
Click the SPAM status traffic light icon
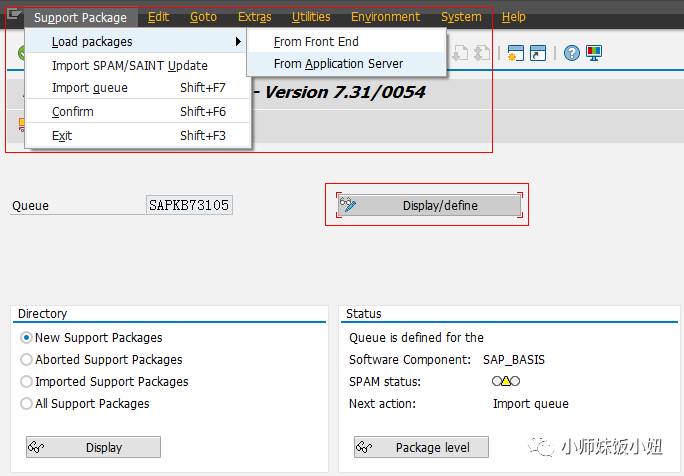click(x=506, y=381)
